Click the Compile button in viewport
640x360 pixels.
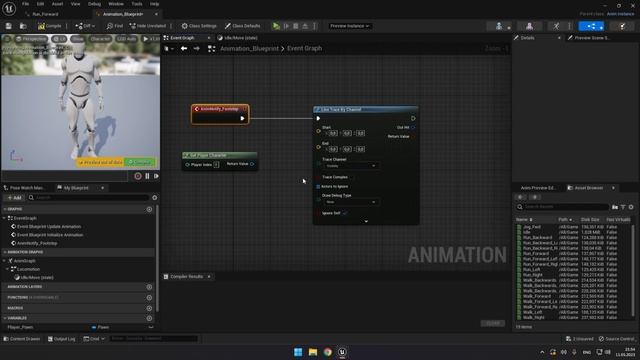click(x=140, y=162)
